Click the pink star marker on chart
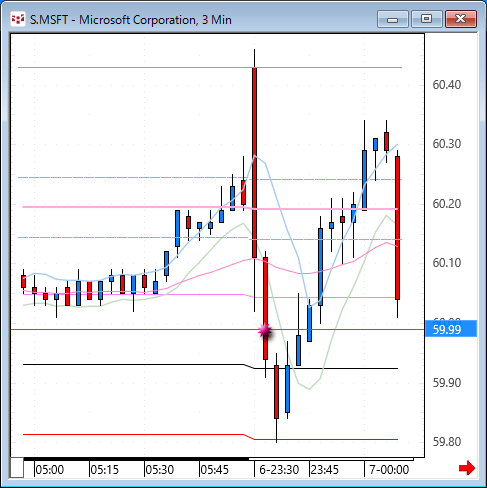This screenshot has width=487, height=488. click(265, 331)
